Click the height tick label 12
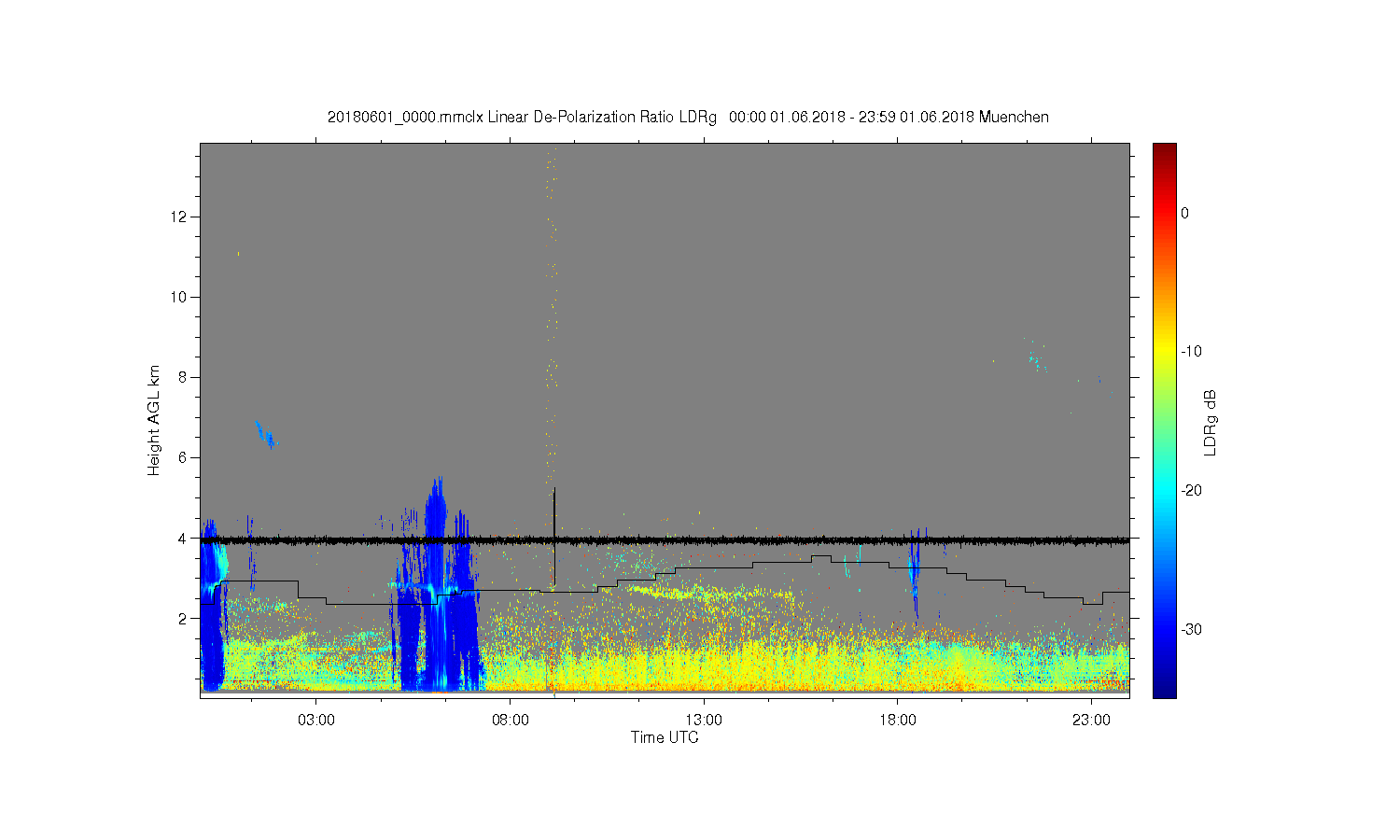Screen dimensions: 1400x840 click(179, 217)
